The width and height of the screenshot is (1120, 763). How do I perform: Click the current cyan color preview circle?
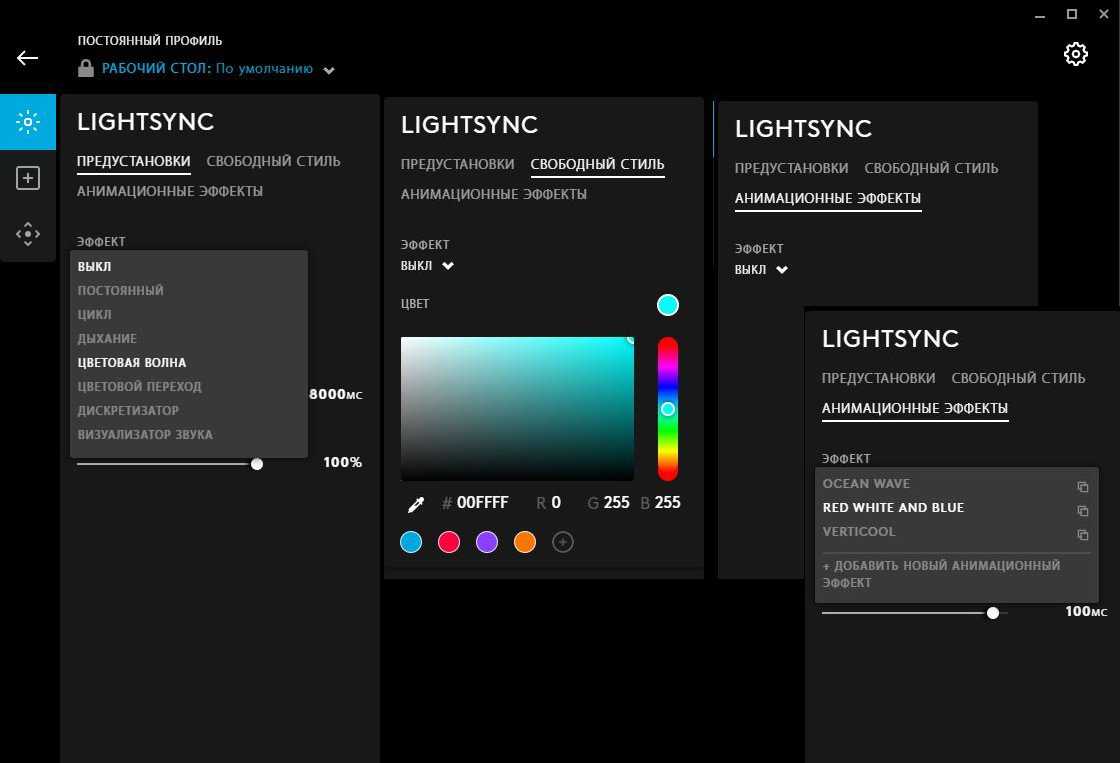[x=668, y=305]
